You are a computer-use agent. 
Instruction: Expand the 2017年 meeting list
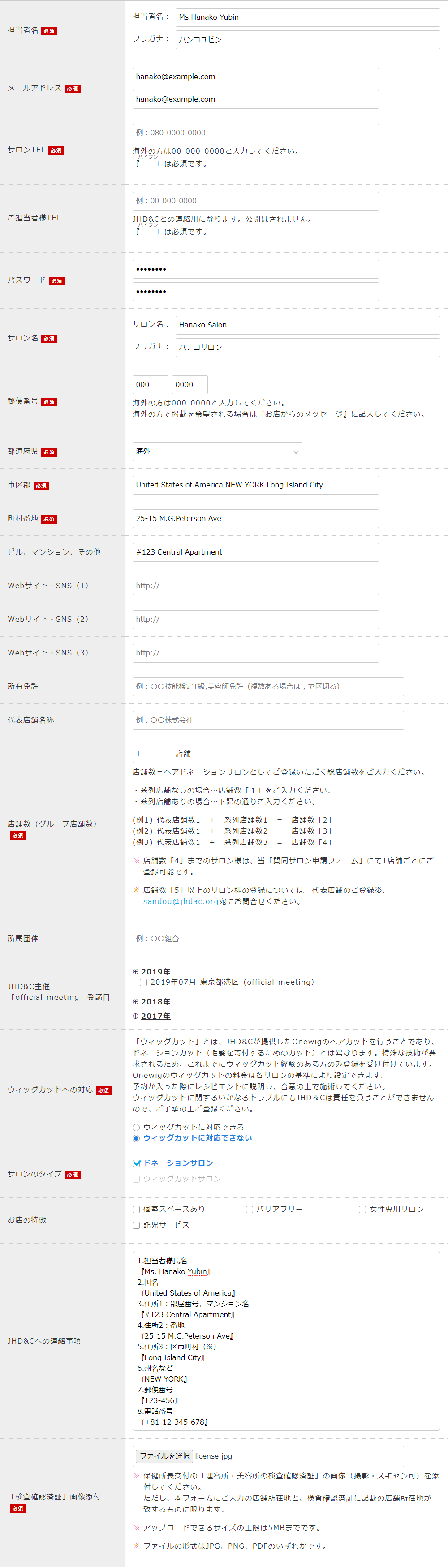(x=155, y=1016)
